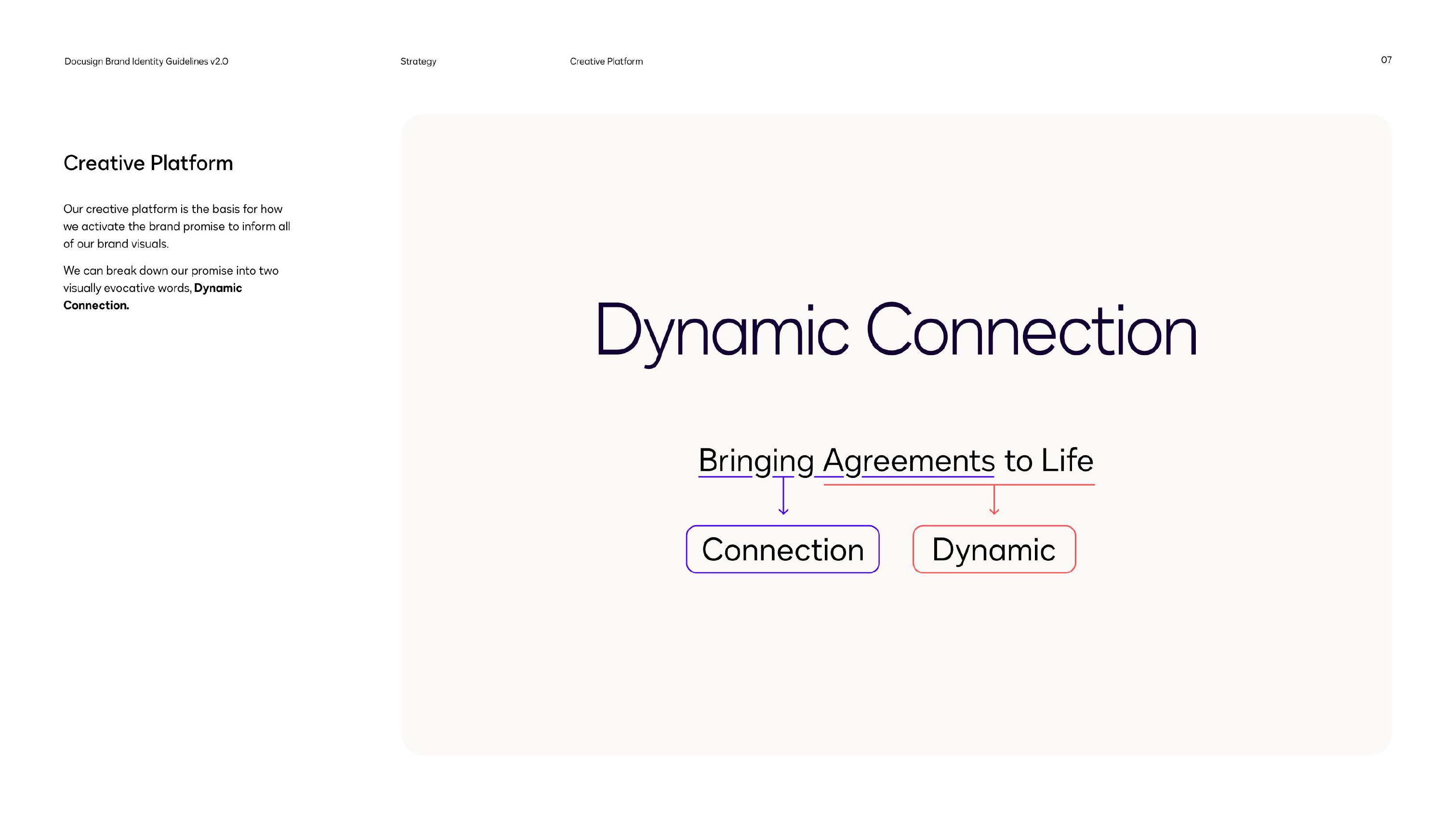
Task: Click the words to Life in tagline
Action: (1048, 460)
